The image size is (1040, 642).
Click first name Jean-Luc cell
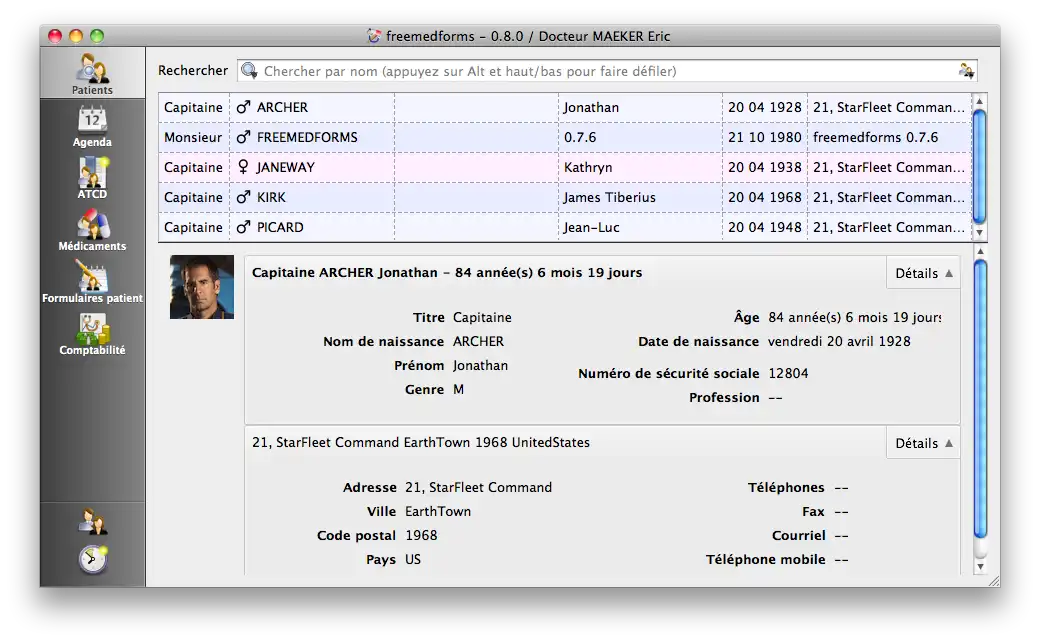pos(640,227)
